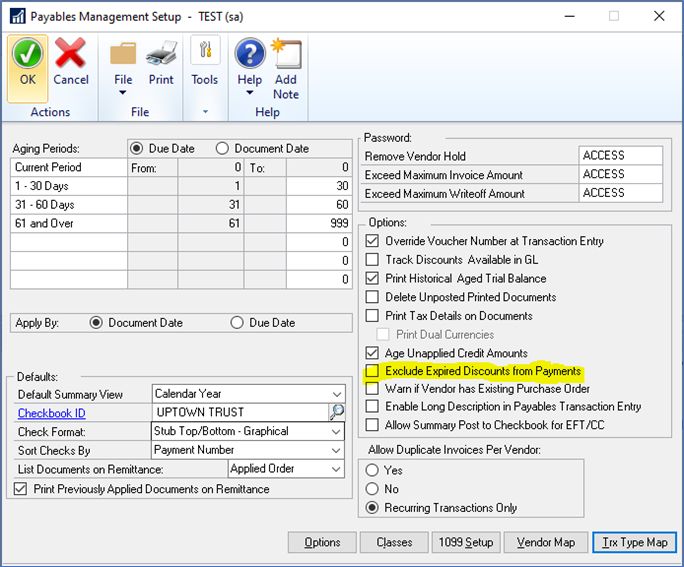The width and height of the screenshot is (684, 567).
Task: Minimize the Payables Management Setup window
Action: click(x=569, y=16)
